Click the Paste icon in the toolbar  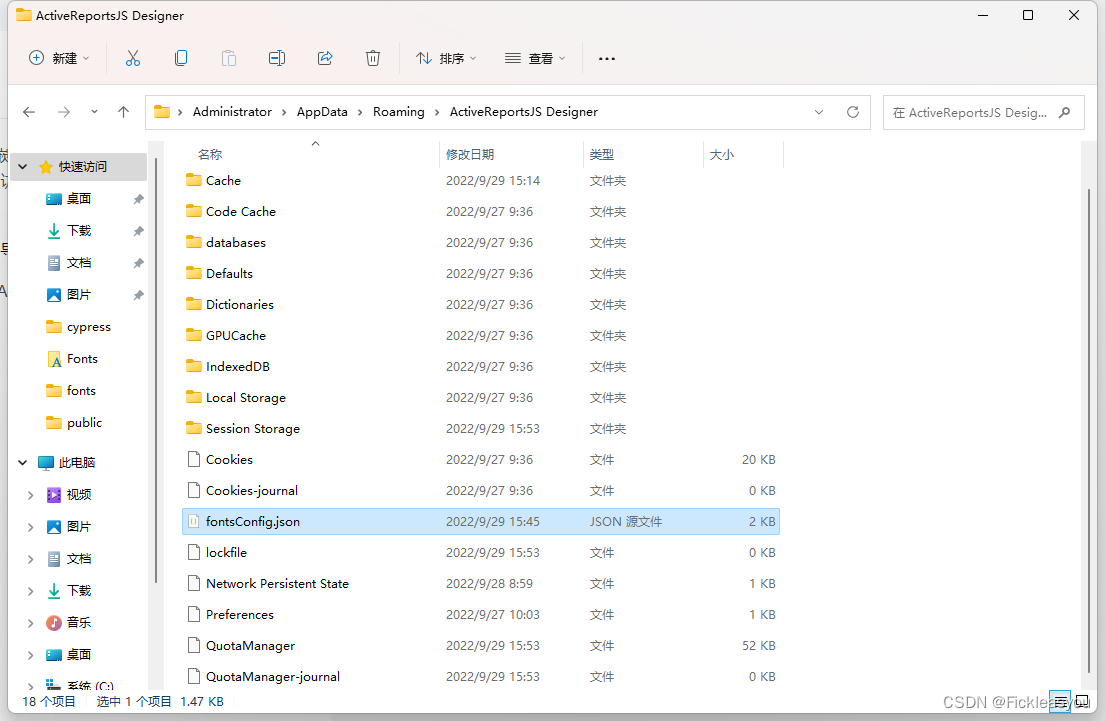click(x=229, y=58)
